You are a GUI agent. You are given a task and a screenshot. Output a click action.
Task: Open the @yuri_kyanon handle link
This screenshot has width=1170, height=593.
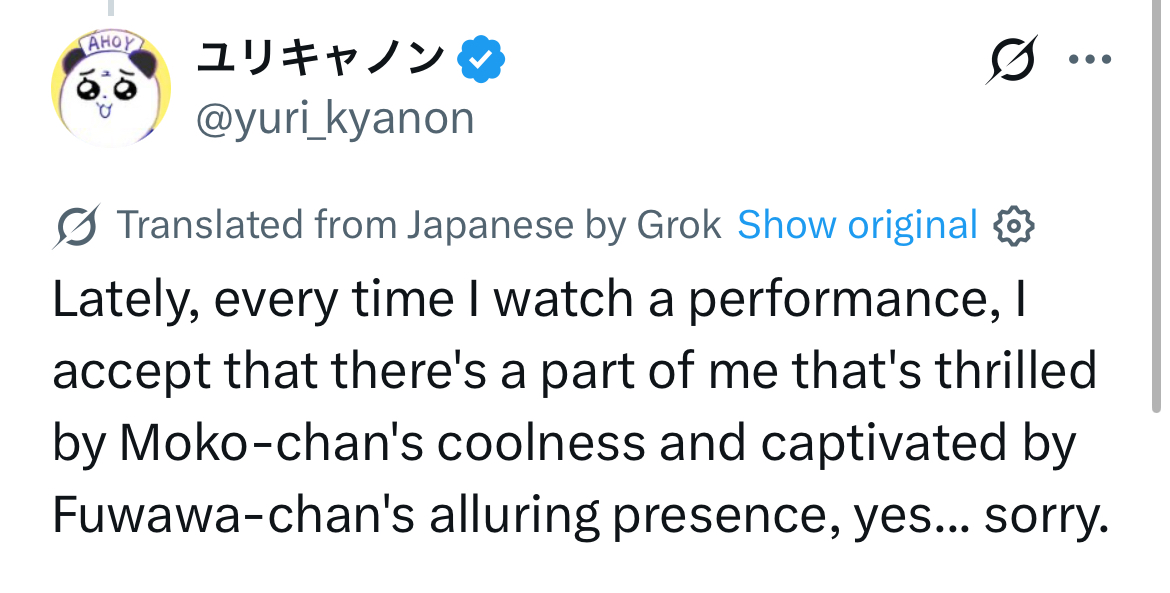pos(335,118)
